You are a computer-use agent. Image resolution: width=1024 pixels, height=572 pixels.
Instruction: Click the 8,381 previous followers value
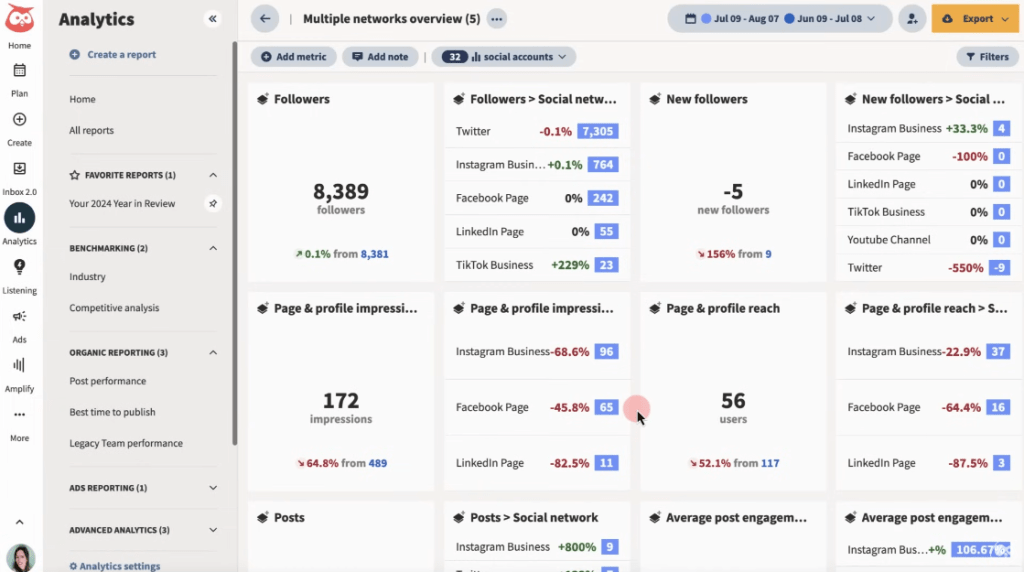click(x=374, y=254)
